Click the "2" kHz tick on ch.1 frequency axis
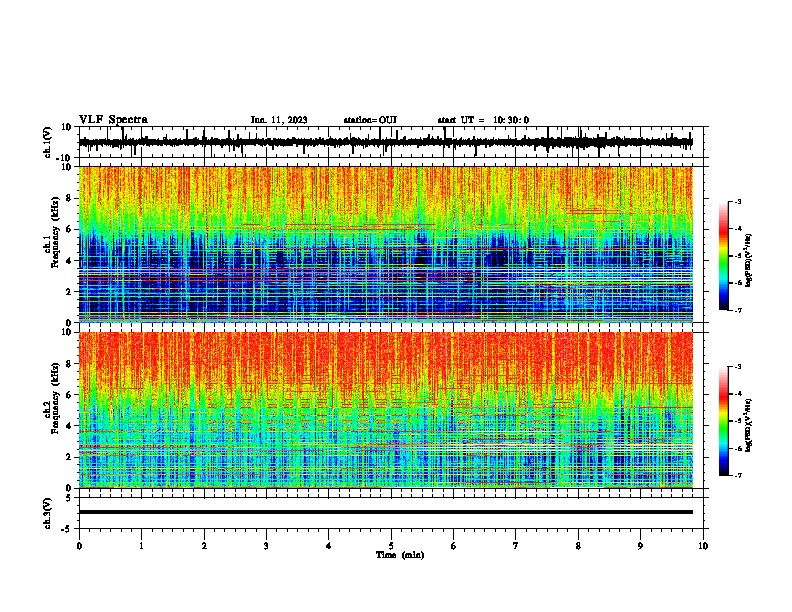Viewport: 792px width, 612px height. click(x=70, y=292)
